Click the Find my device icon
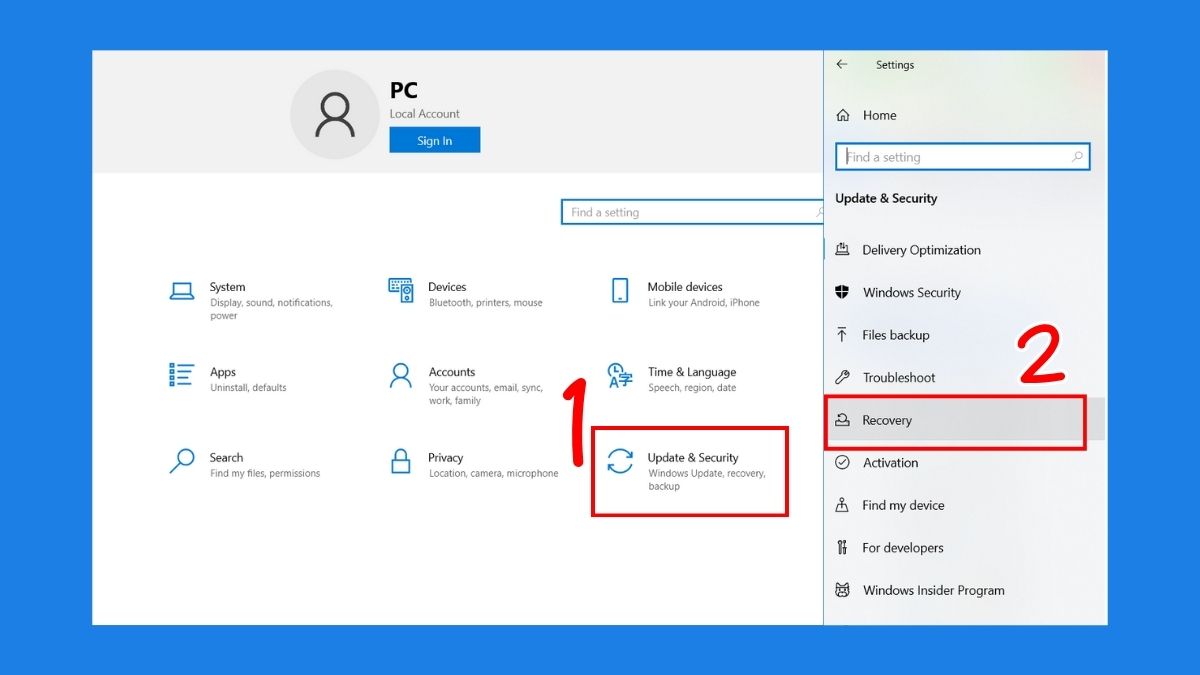The height and width of the screenshot is (675, 1200). 842,505
